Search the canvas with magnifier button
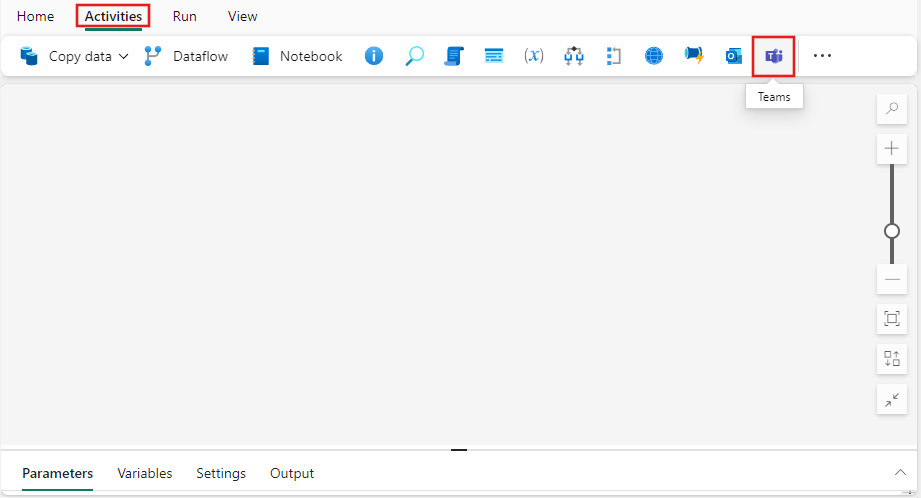The width and height of the screenshot is (921, 498). (x=892, y=109)
